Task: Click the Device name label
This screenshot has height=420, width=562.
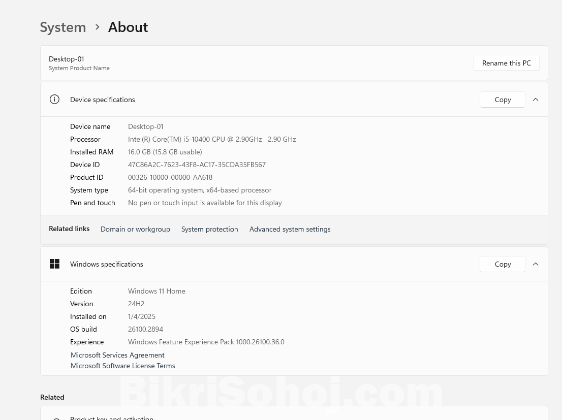Action: click(x=90, y=127)
